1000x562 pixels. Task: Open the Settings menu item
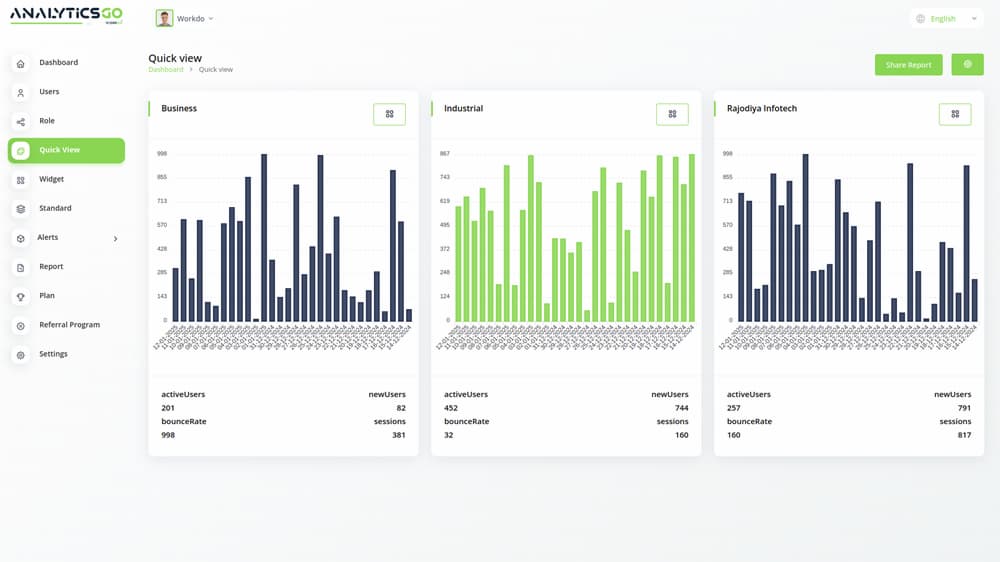[66, 354]
